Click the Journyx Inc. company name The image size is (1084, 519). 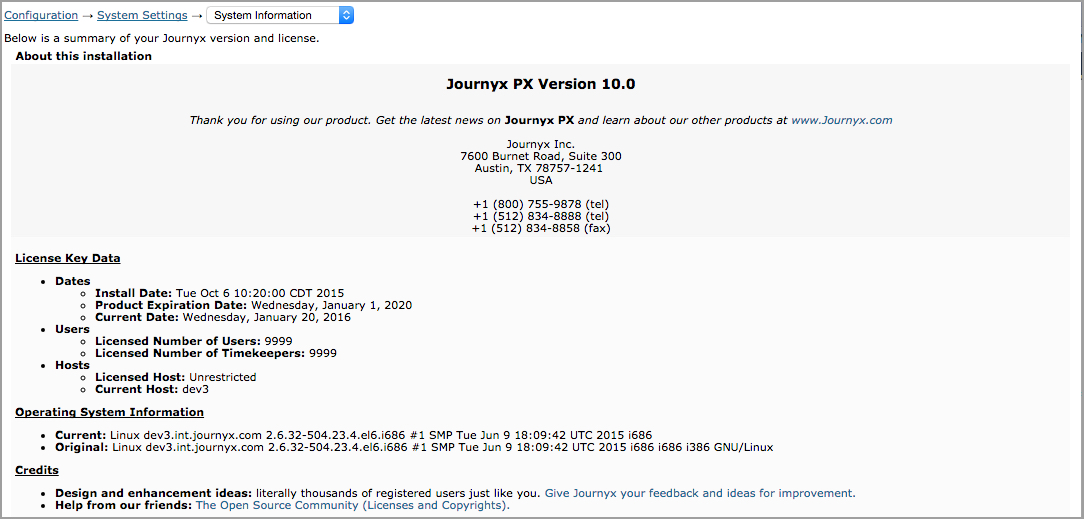541,144
